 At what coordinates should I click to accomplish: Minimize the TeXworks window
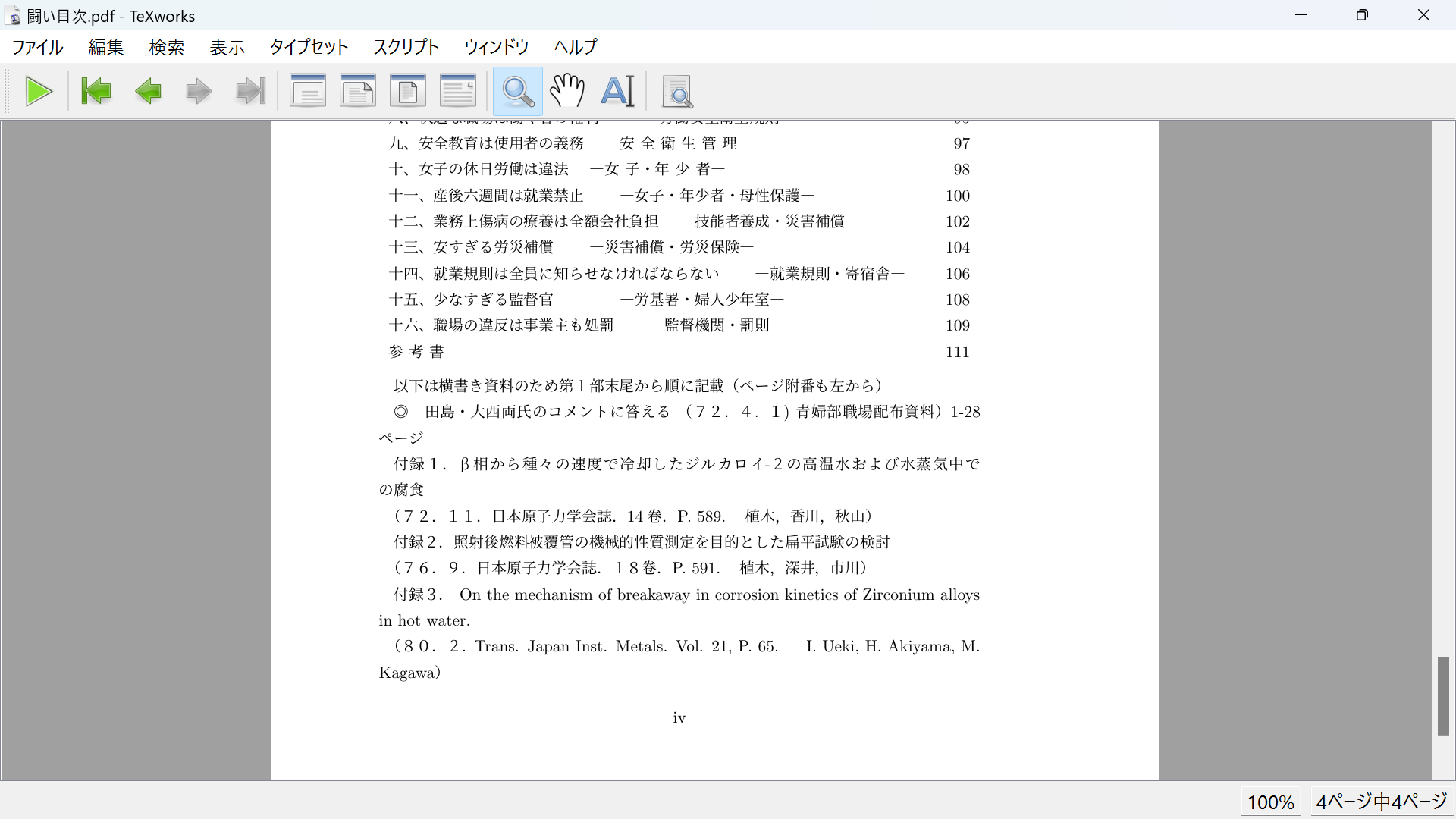coord(1301,15)
